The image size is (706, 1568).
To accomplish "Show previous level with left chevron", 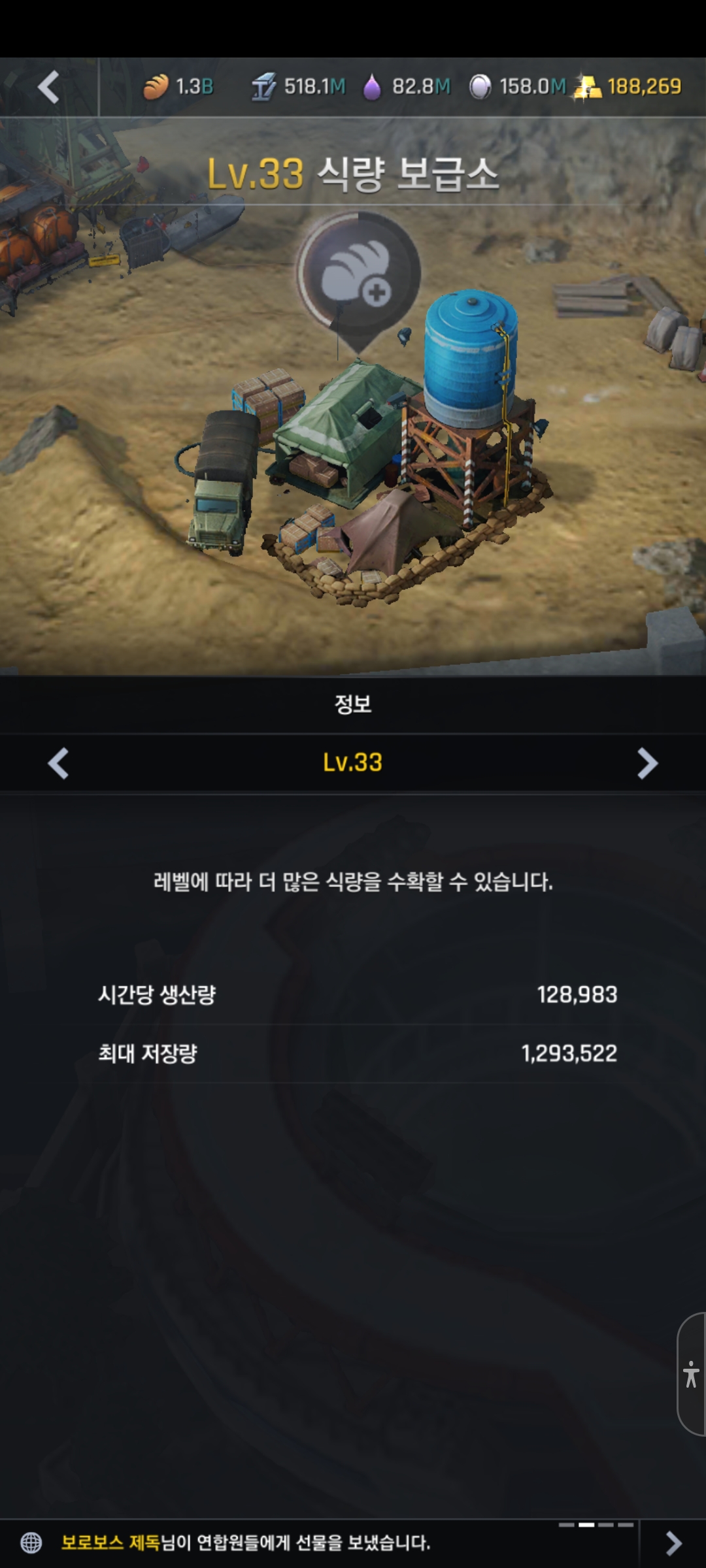I will 59,763.
